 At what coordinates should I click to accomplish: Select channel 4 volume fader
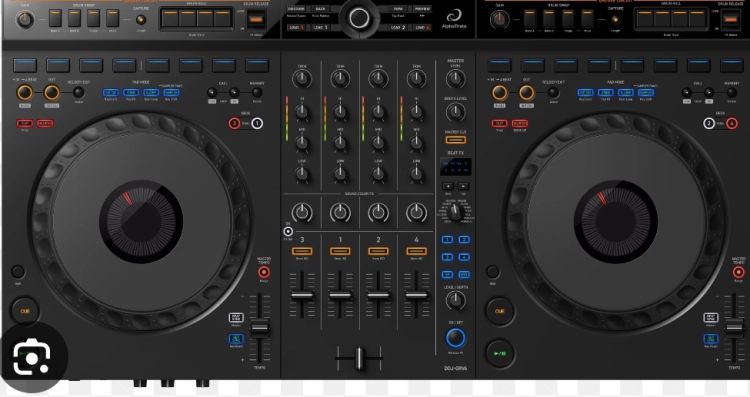coord(417,295)
